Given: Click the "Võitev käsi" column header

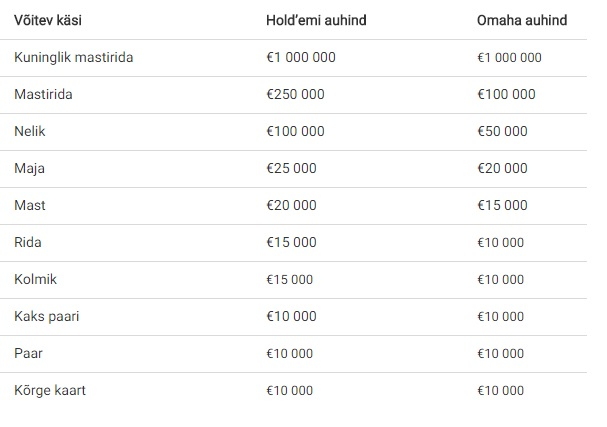Looking at the screenshot, I should pos(47,21).
